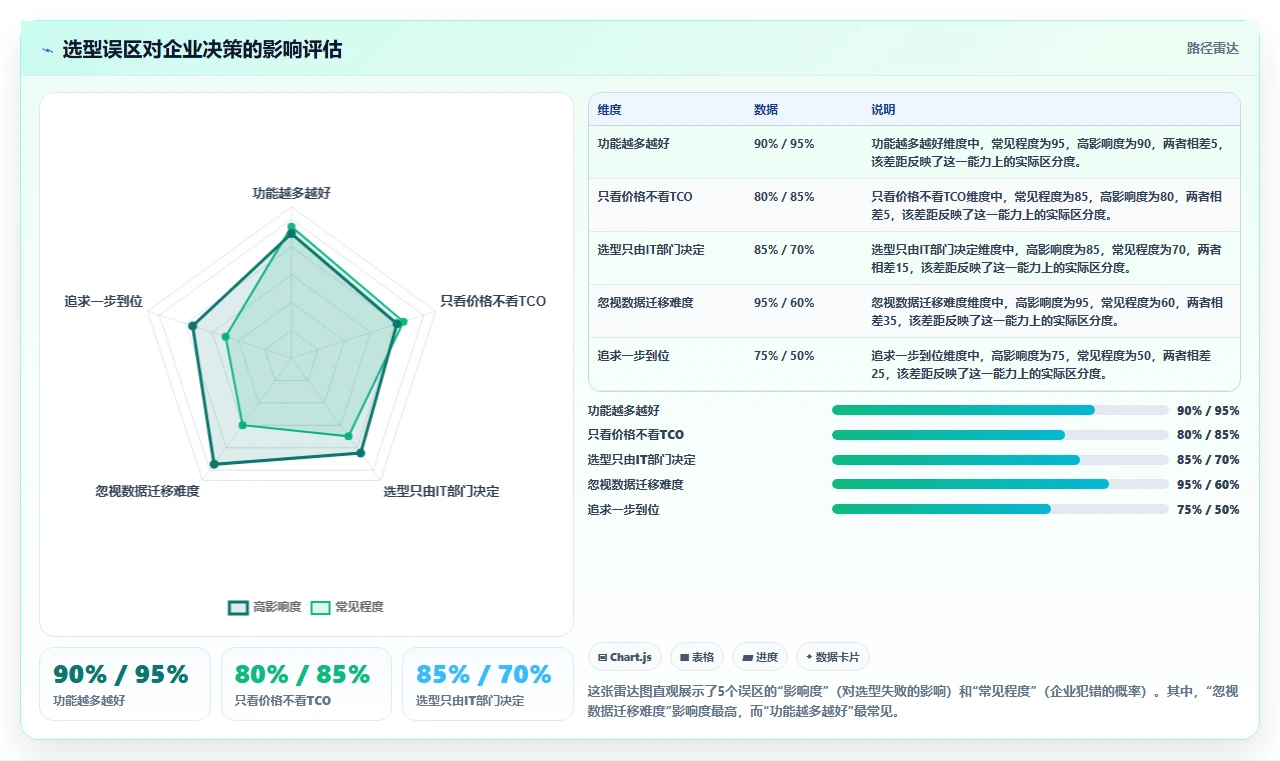Click the 表格 tag

pyautogui.click(x=697, y=657)
